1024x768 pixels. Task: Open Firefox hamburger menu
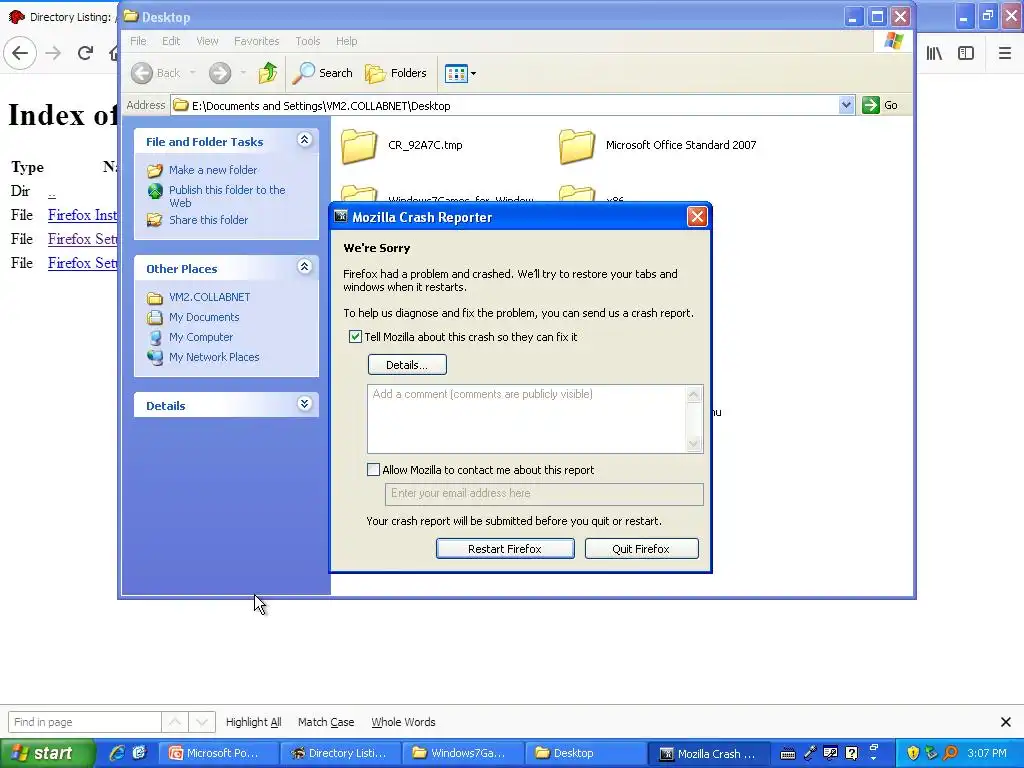click(1004, 53)
